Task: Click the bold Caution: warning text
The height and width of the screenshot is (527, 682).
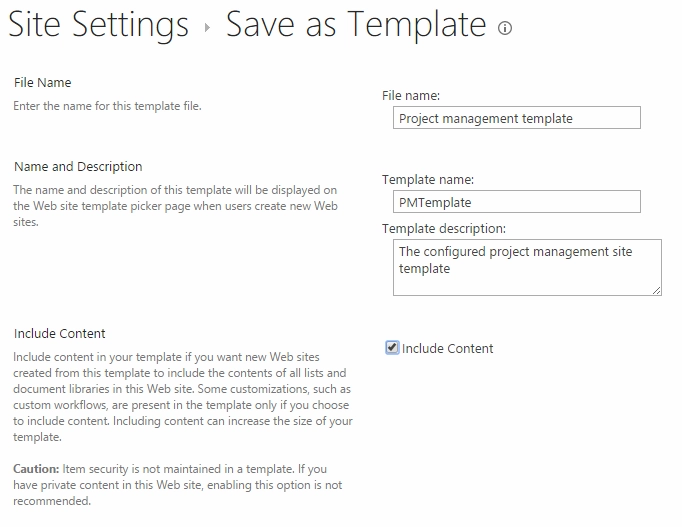Action: coord(36,469)
